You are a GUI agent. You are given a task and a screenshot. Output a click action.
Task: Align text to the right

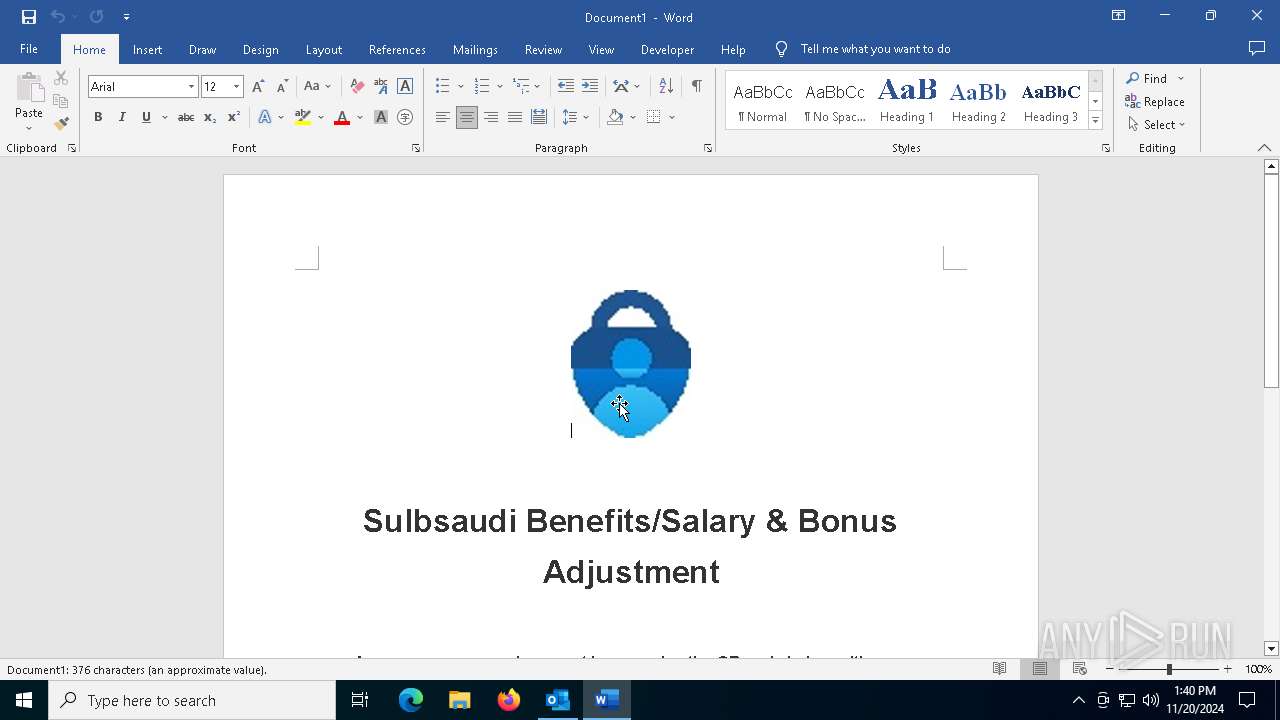click(x=491, y=117)
